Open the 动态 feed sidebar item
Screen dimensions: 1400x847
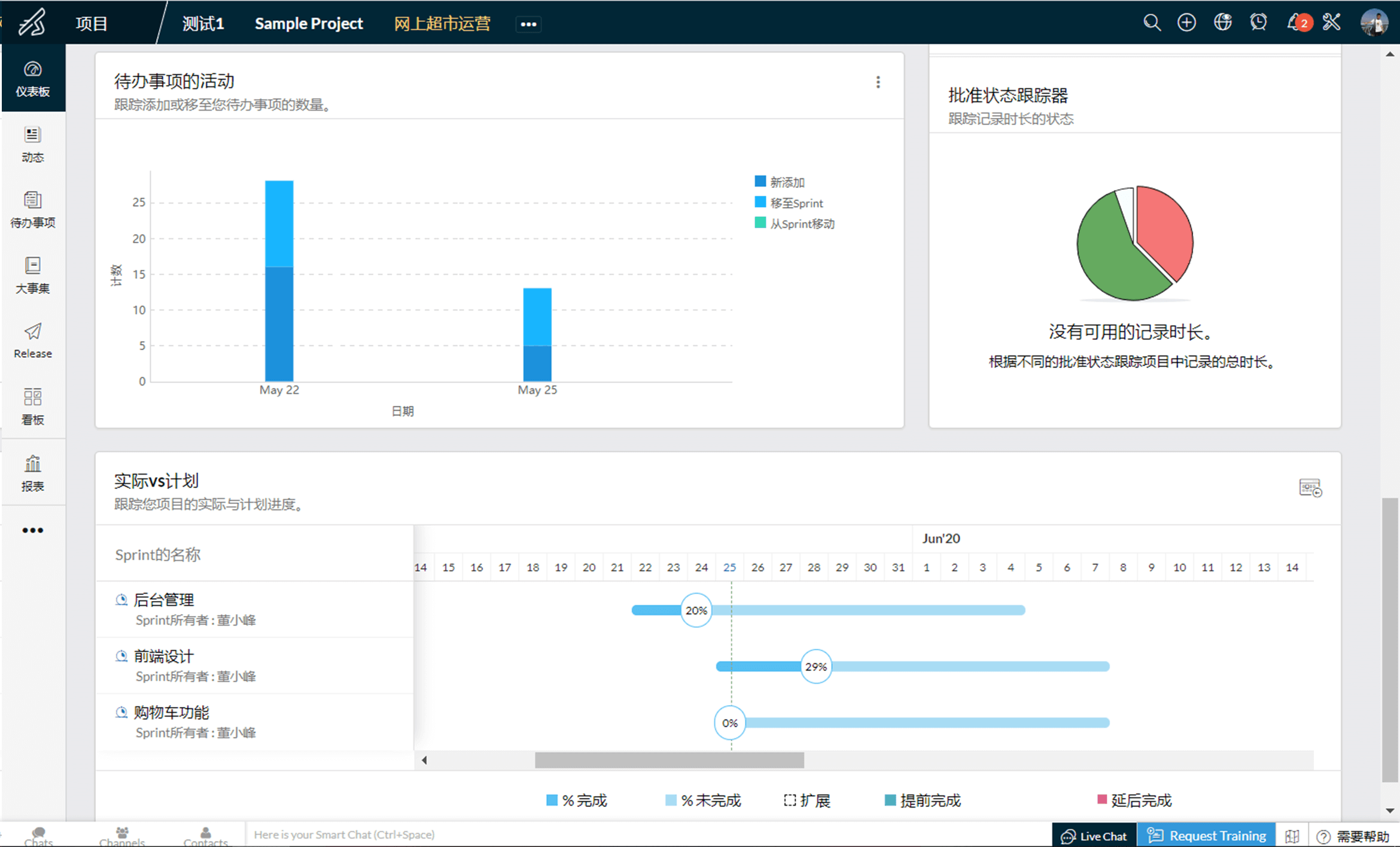[x=33, y=144]
